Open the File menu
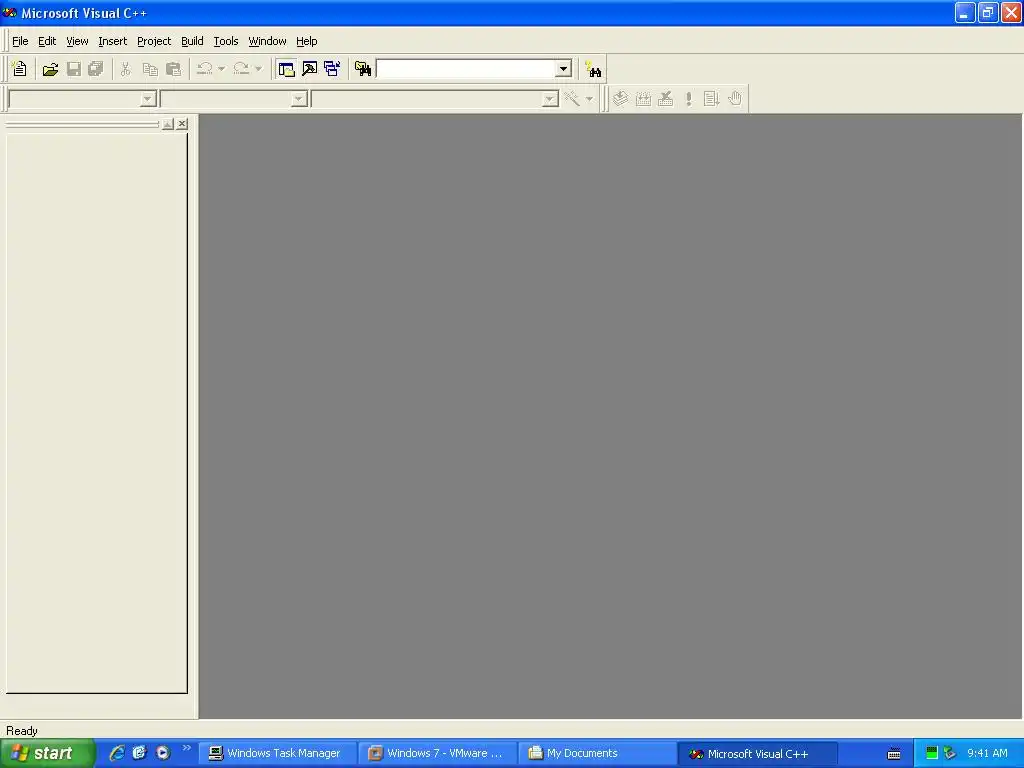Image resolution: width=1024 pixels, height=768 pixels. point(20,41)
